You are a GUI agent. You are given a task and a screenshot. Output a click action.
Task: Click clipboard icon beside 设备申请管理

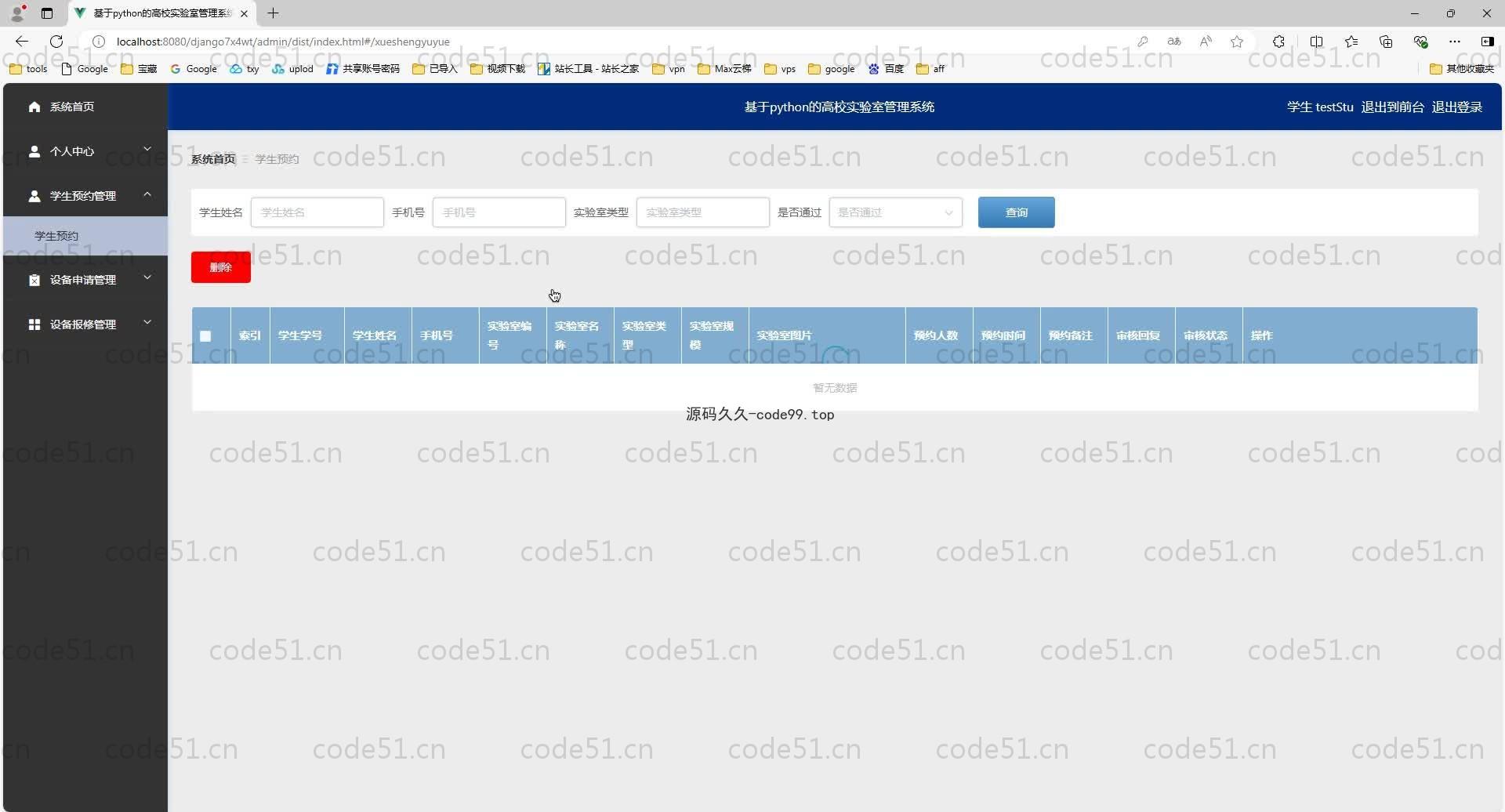[34, 280]
